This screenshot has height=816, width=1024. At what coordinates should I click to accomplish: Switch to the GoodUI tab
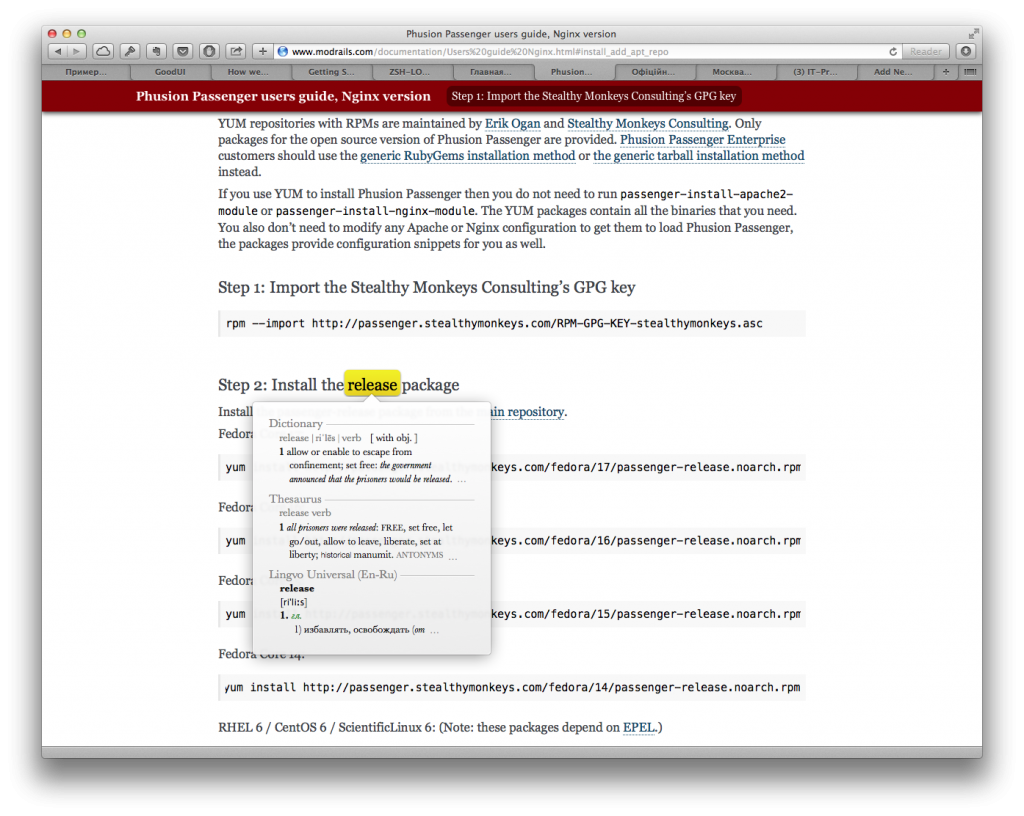pyautogui.click(x=171, y=71)
